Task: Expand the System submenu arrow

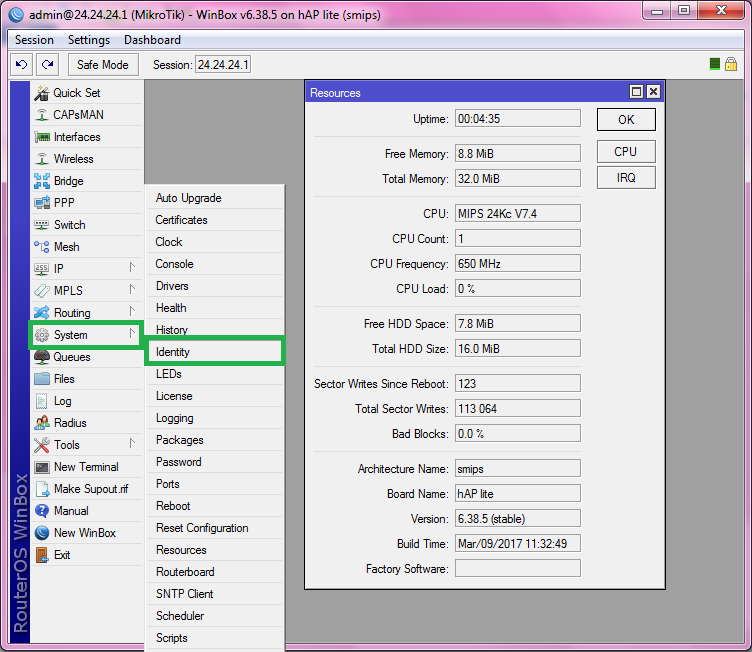Action: (132, 334)
